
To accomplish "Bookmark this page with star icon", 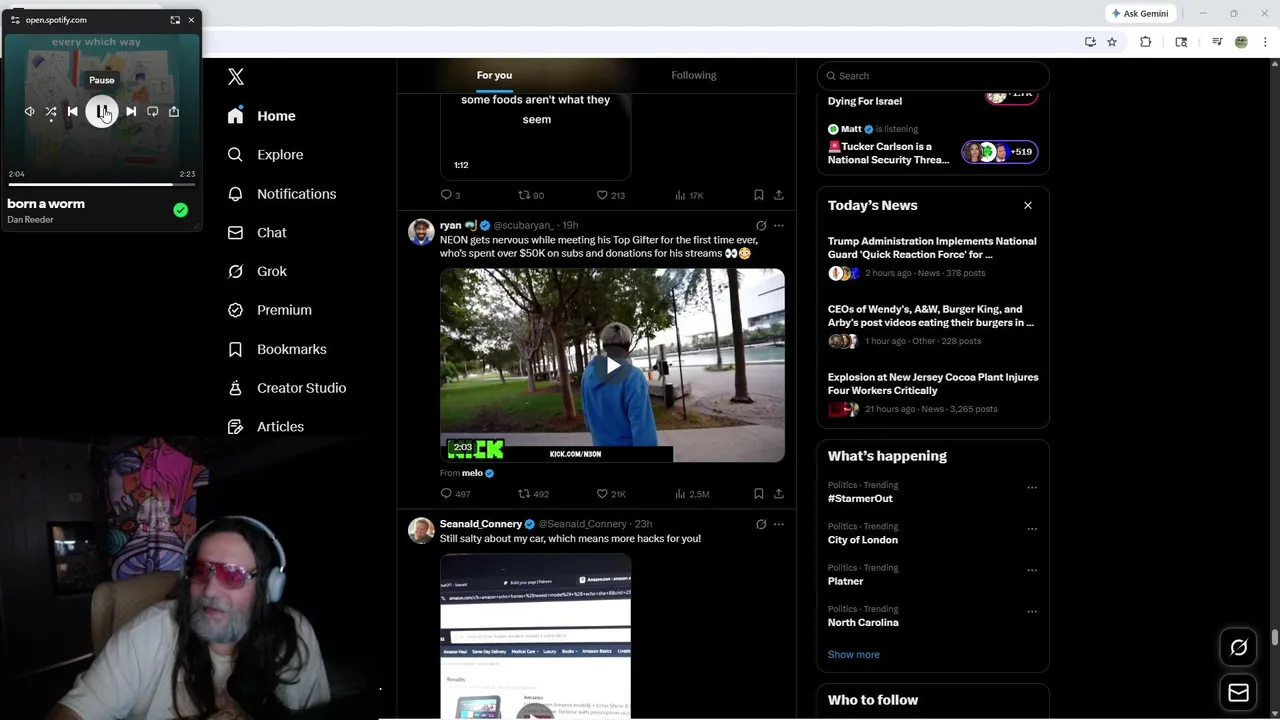I will coord(1111,42).
